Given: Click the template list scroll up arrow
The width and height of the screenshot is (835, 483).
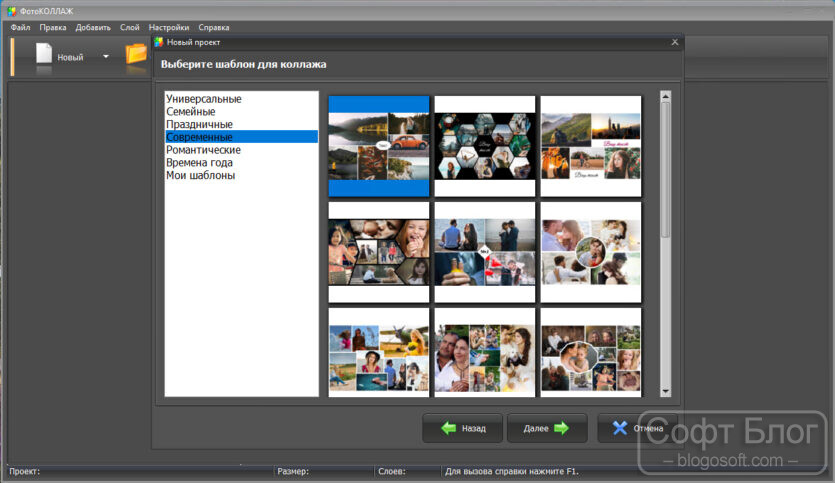Looking at the screenshot, I should [665, 96].
